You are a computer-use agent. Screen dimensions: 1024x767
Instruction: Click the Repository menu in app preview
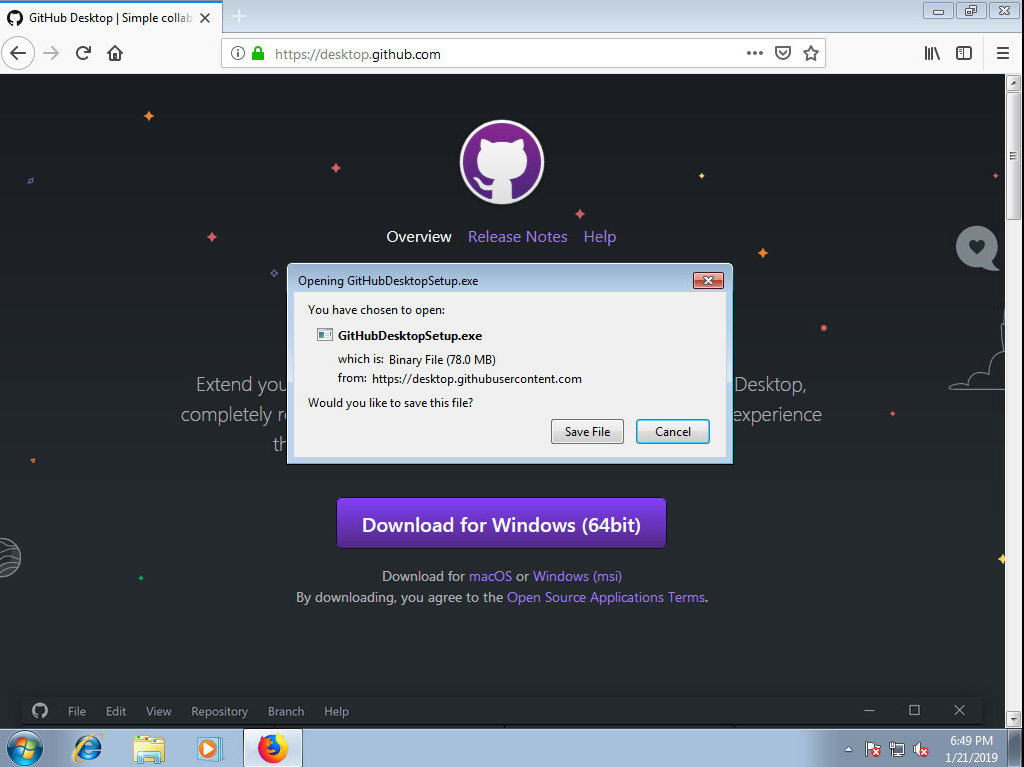point(219,711)
